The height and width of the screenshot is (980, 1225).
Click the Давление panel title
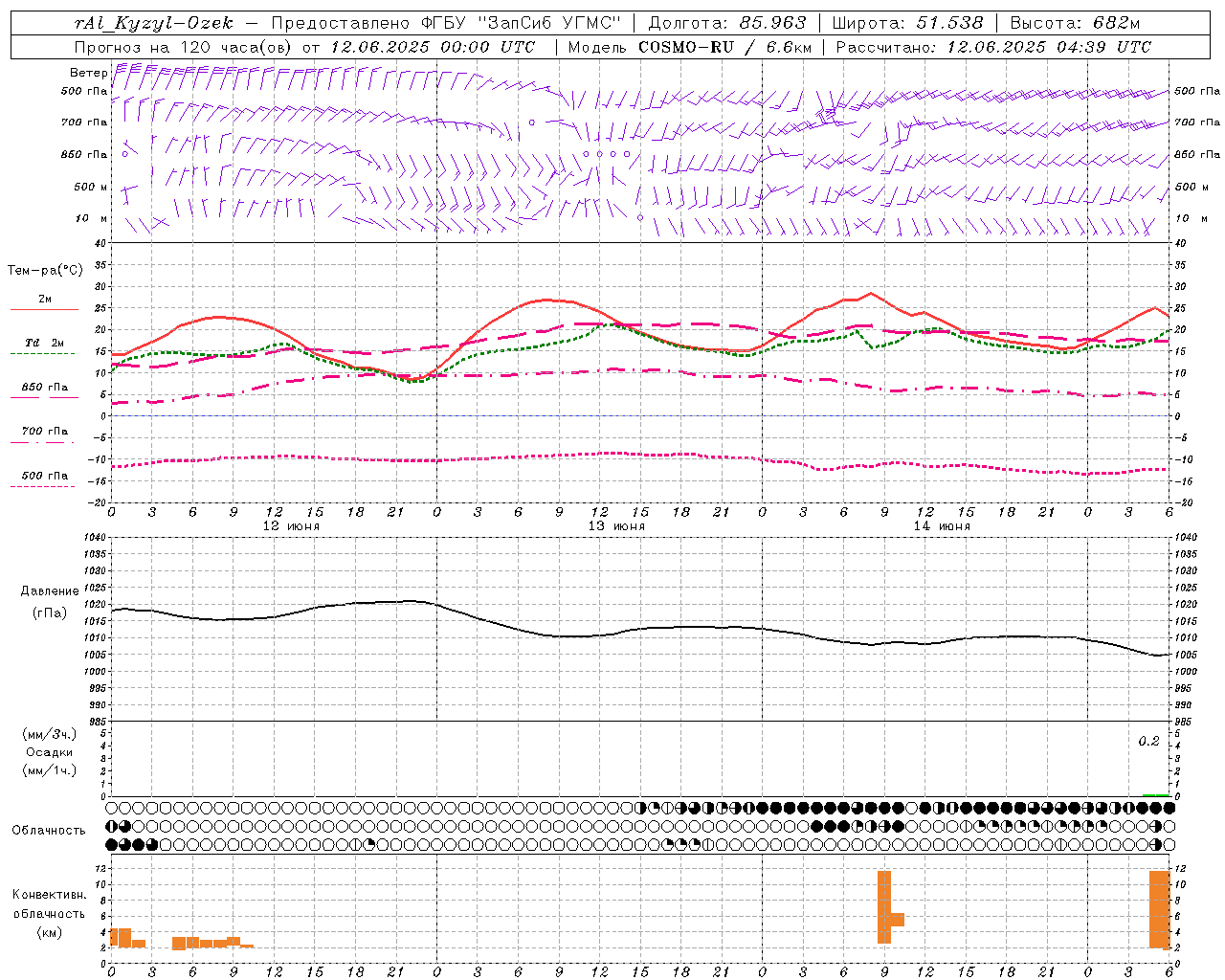pos(50,591)
